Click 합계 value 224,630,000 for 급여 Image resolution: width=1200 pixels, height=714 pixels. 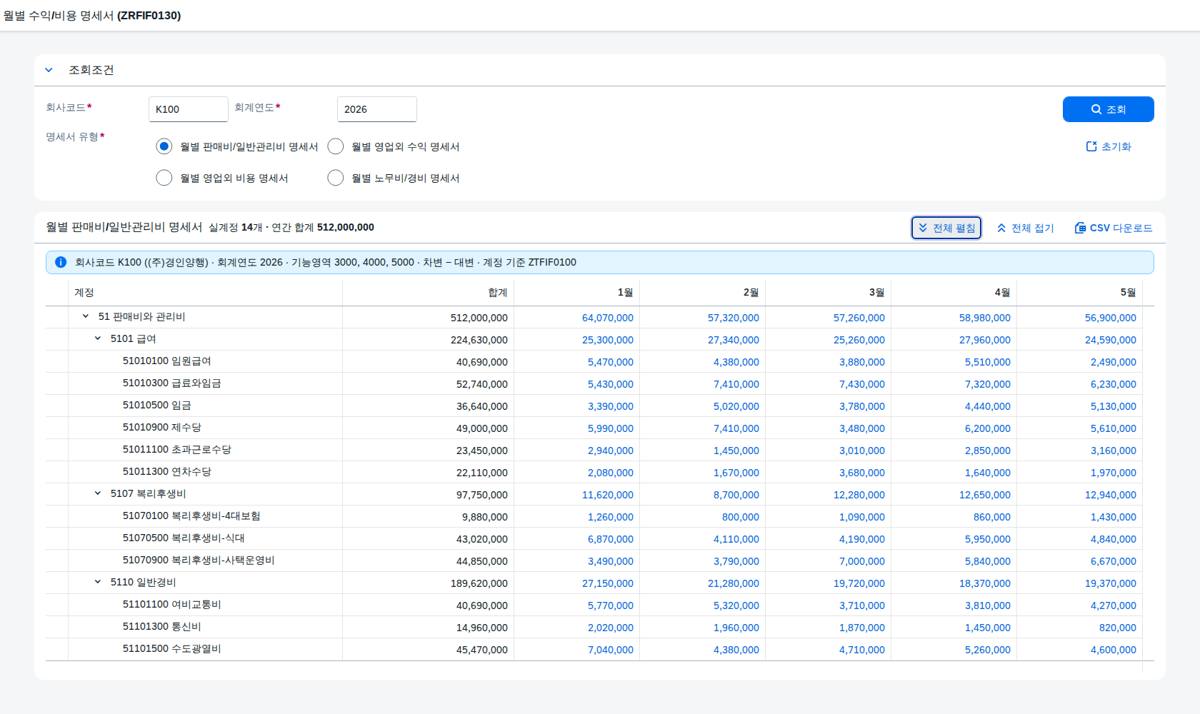click(479, 340)
